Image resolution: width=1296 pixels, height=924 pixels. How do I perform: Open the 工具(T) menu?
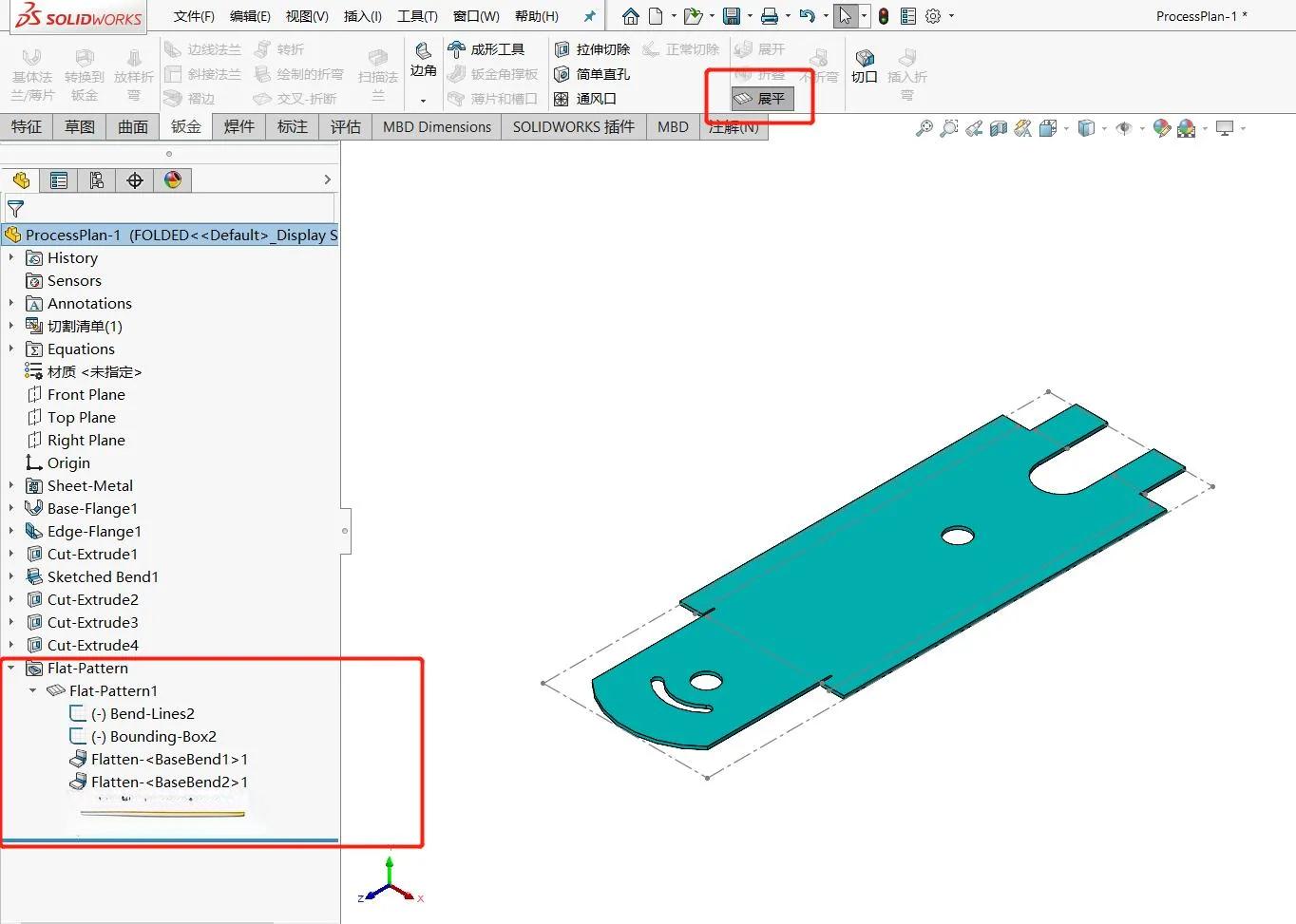click(x=417, y=16)
